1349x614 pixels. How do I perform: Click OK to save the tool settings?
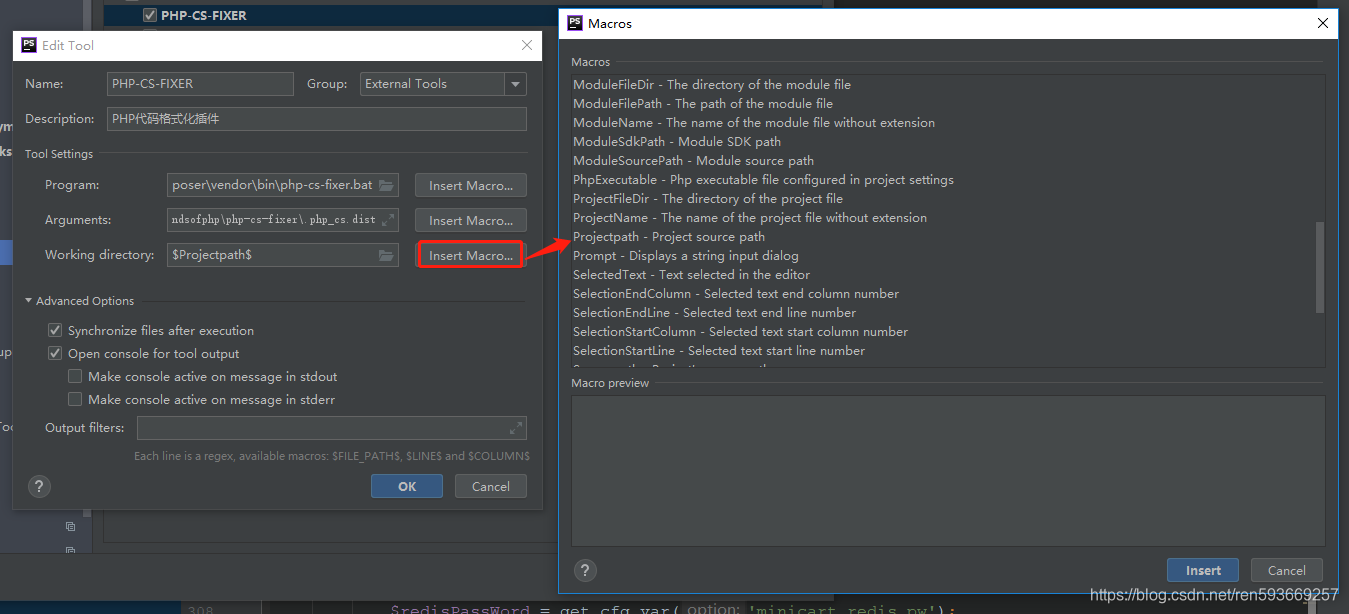point(406,485)
